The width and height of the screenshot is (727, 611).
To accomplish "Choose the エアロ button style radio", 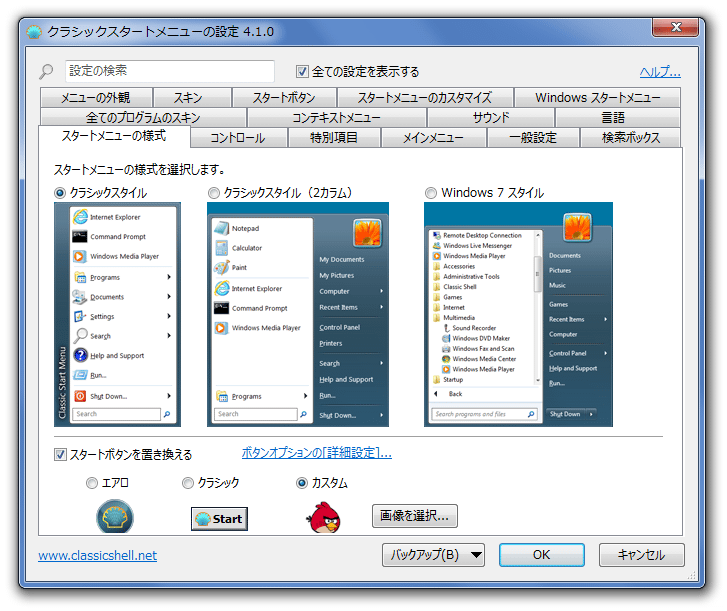I will coord(92,483).
